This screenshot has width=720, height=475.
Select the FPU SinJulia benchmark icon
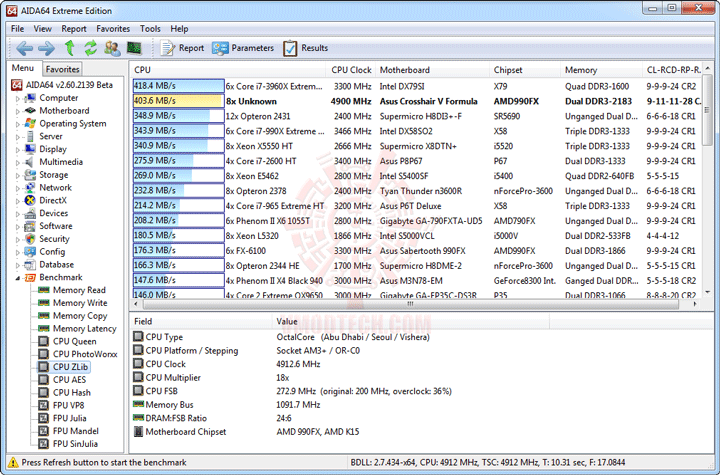[44, 444]
